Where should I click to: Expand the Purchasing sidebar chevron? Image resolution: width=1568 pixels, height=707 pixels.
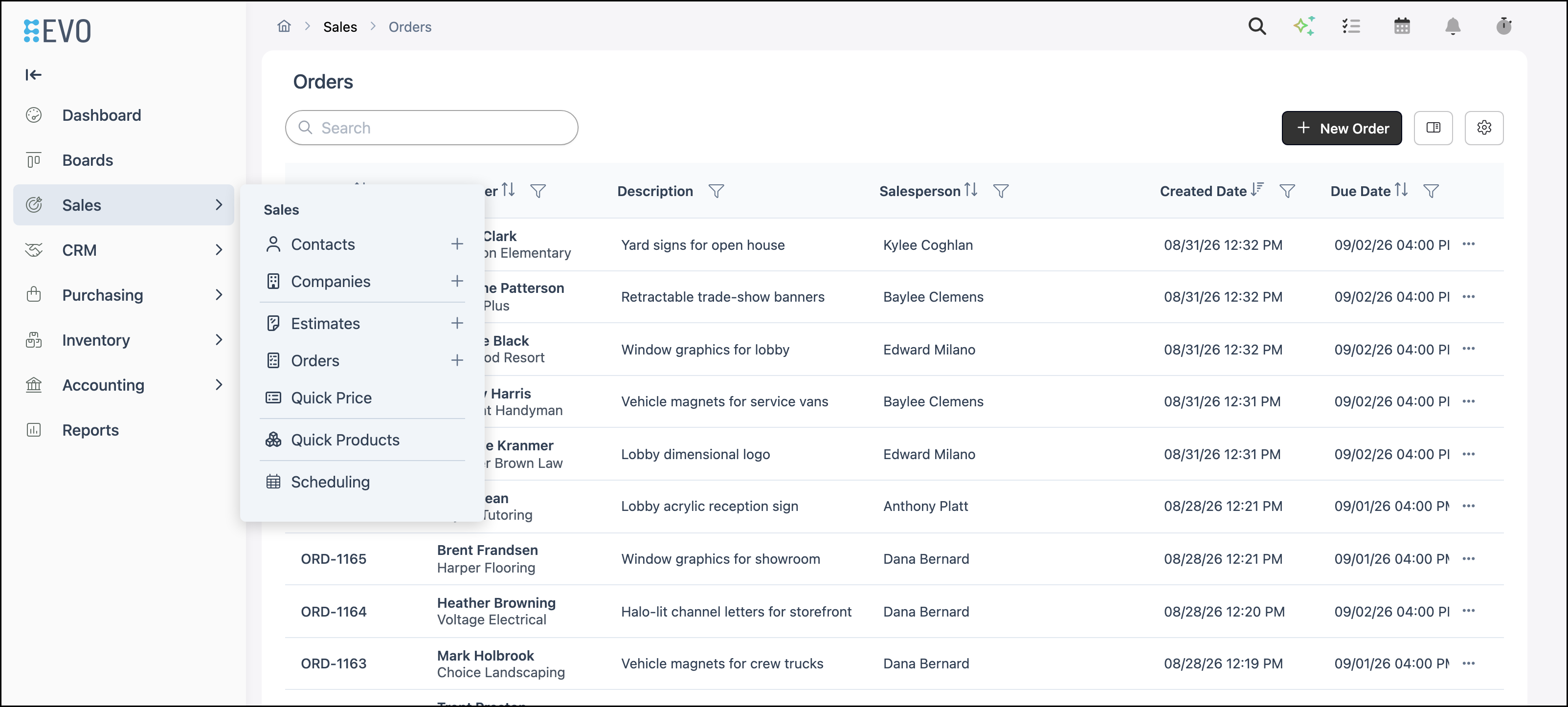point(219,295)
